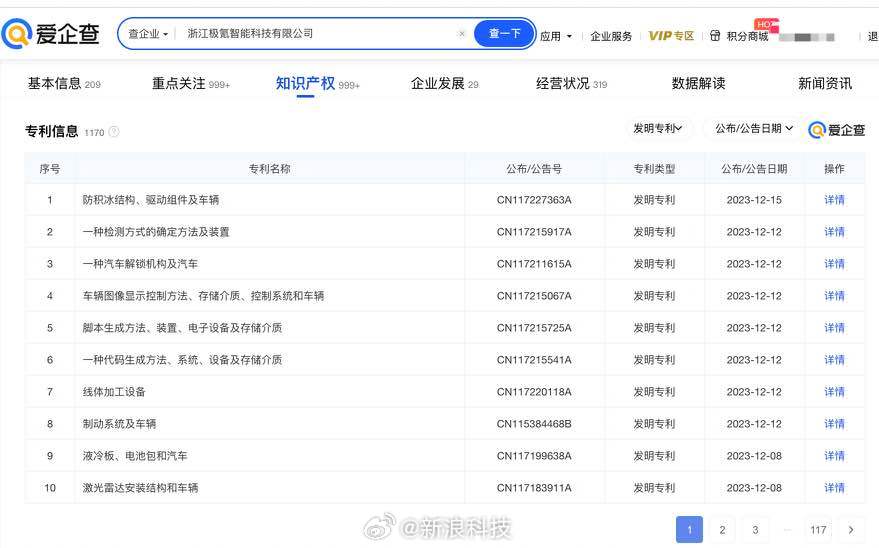
Task: Click patent name 一种汽车解锁机构及汽车
Action: [140, 264]
